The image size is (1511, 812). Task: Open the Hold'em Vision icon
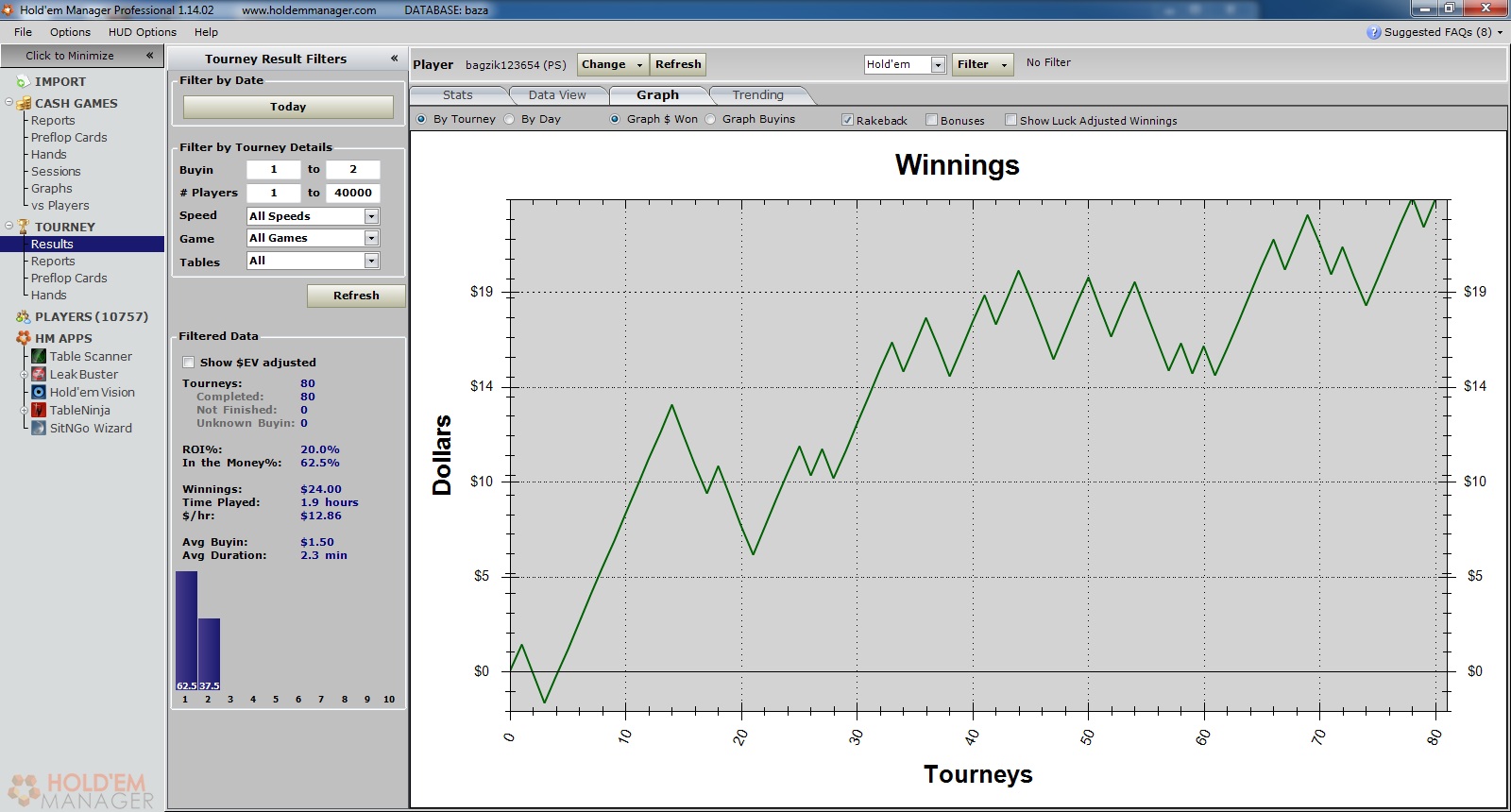point(39,392)
